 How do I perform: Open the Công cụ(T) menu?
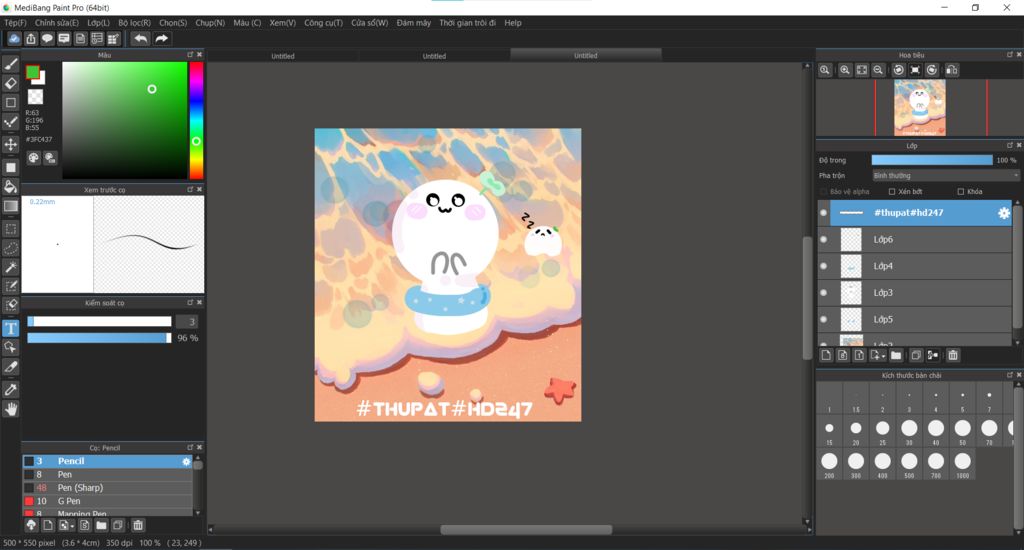[323, 23]
